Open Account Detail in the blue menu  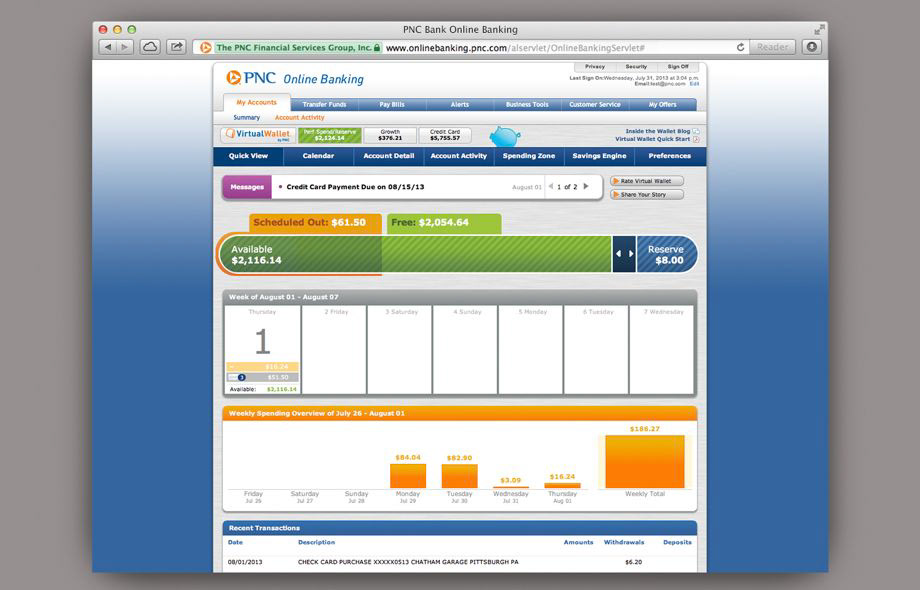pyautogui.click(x=388, y=156)
